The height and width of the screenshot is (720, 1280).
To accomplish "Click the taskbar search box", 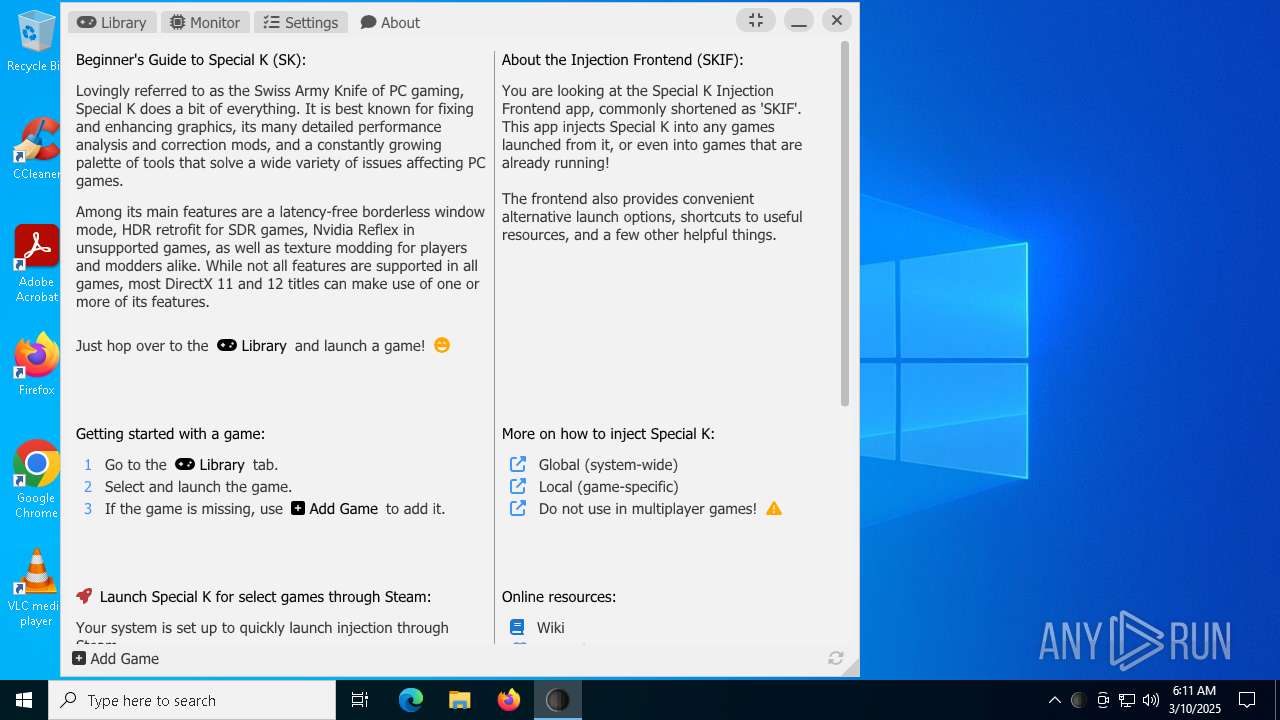I will tap(192, 700).
